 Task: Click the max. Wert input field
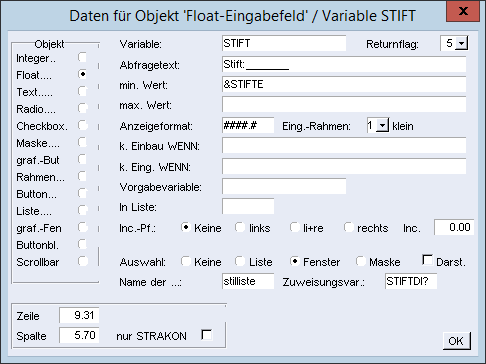point(344,105)
